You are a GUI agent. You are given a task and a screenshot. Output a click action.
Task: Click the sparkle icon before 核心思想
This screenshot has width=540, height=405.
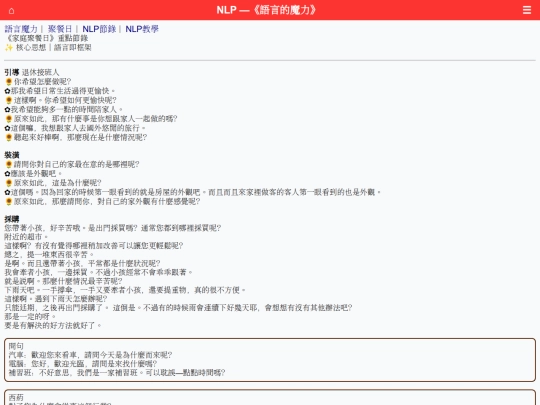pyautogui.click(x=9, y=48)
